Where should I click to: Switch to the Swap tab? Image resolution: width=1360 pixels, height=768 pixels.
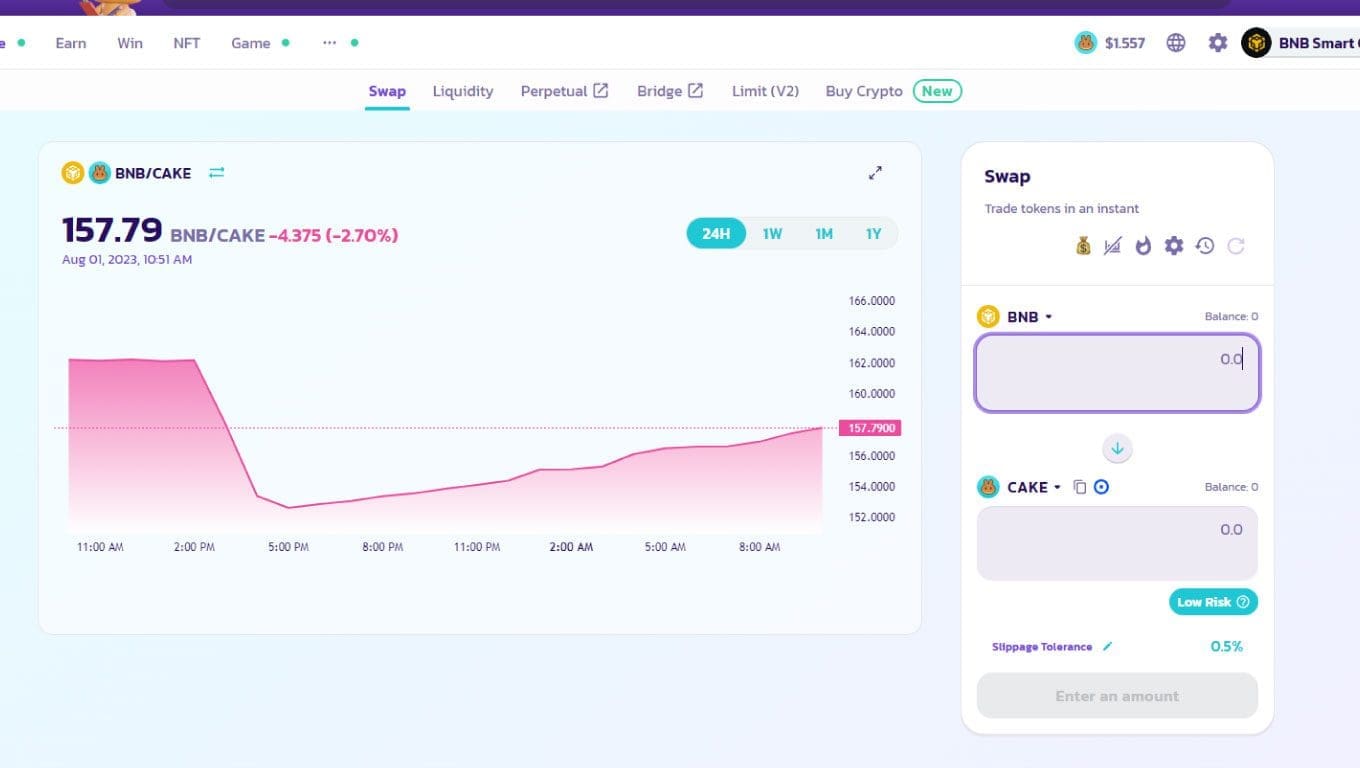click(x=387, y=91)
